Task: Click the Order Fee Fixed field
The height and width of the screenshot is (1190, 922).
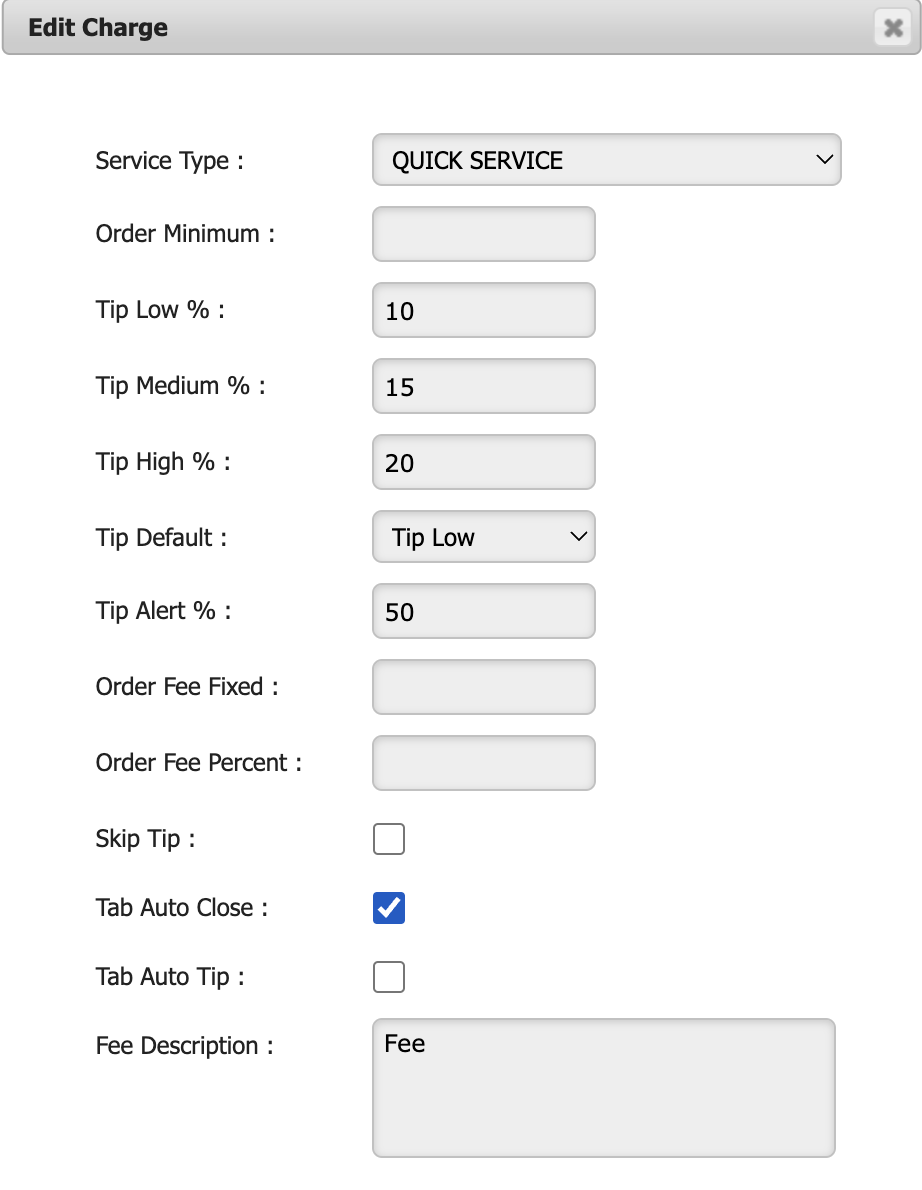Action: [484, 688]
